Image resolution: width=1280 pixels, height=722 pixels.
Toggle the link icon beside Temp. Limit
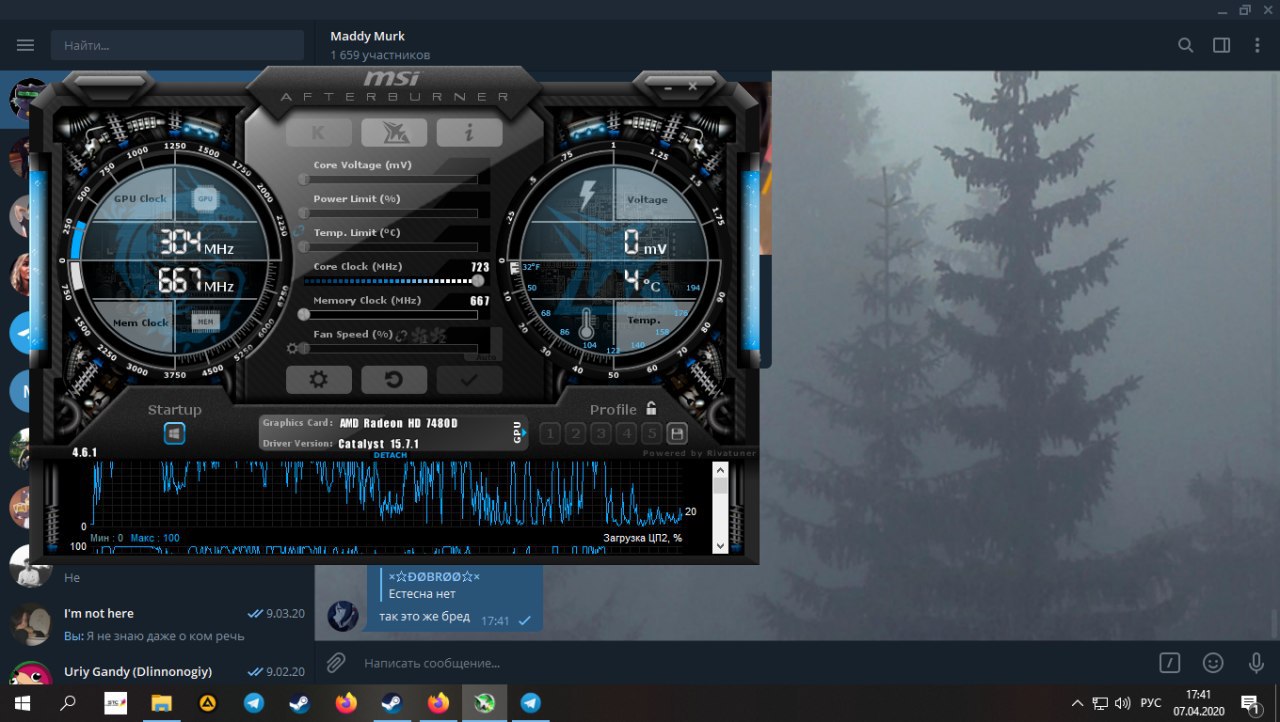[299, 231]
